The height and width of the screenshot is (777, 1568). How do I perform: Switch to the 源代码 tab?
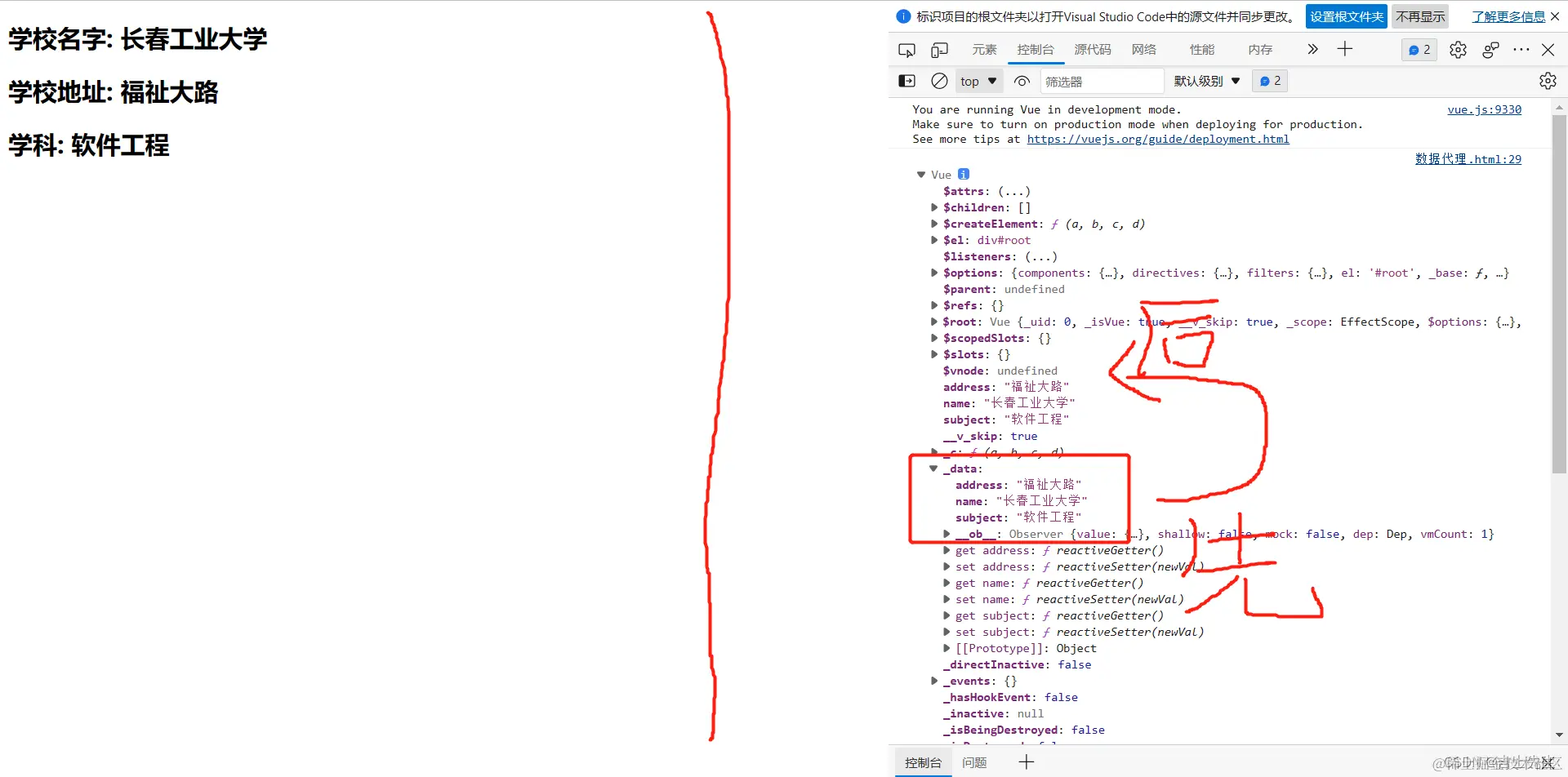pos(1093,50)
